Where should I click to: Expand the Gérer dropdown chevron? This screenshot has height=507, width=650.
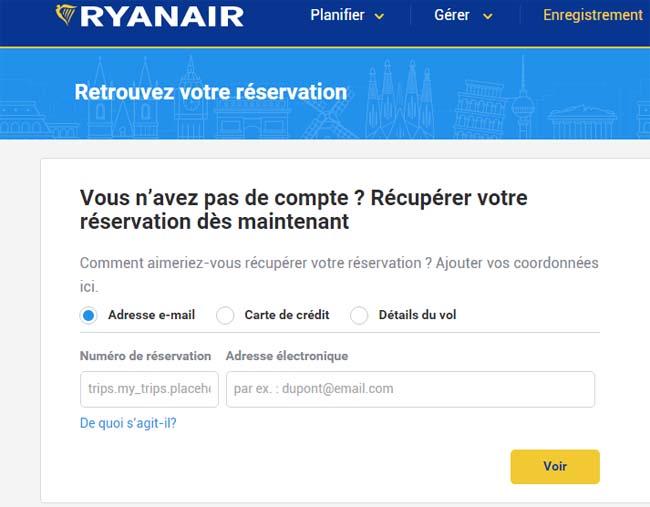pos(488,17)
